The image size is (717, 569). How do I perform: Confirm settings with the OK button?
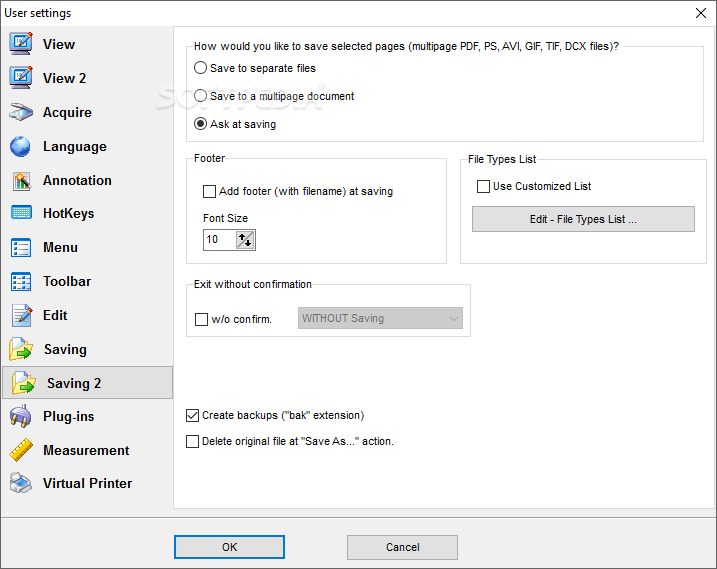tap(230, 547)
